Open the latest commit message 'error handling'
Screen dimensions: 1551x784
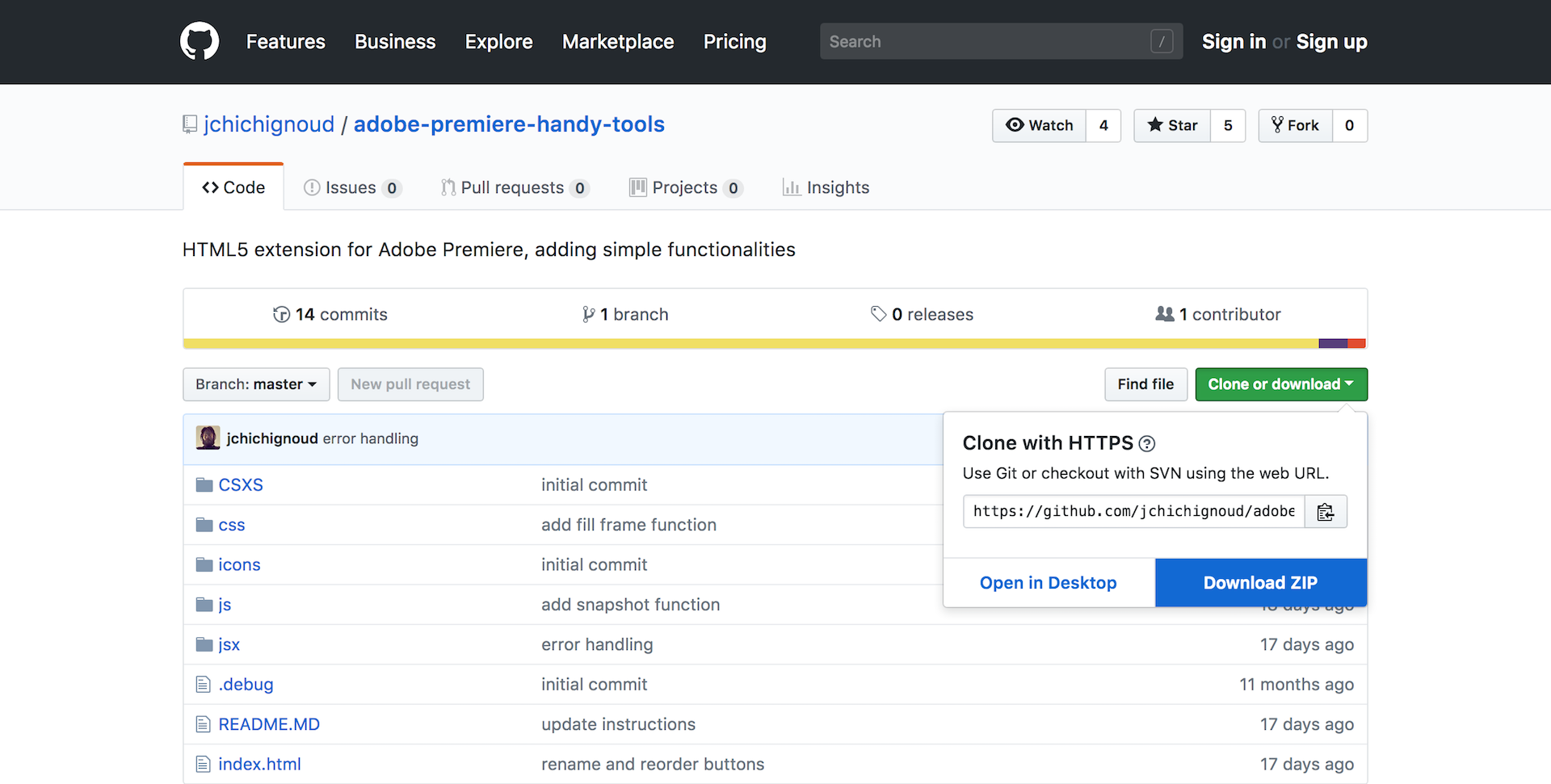coord(371,438)
